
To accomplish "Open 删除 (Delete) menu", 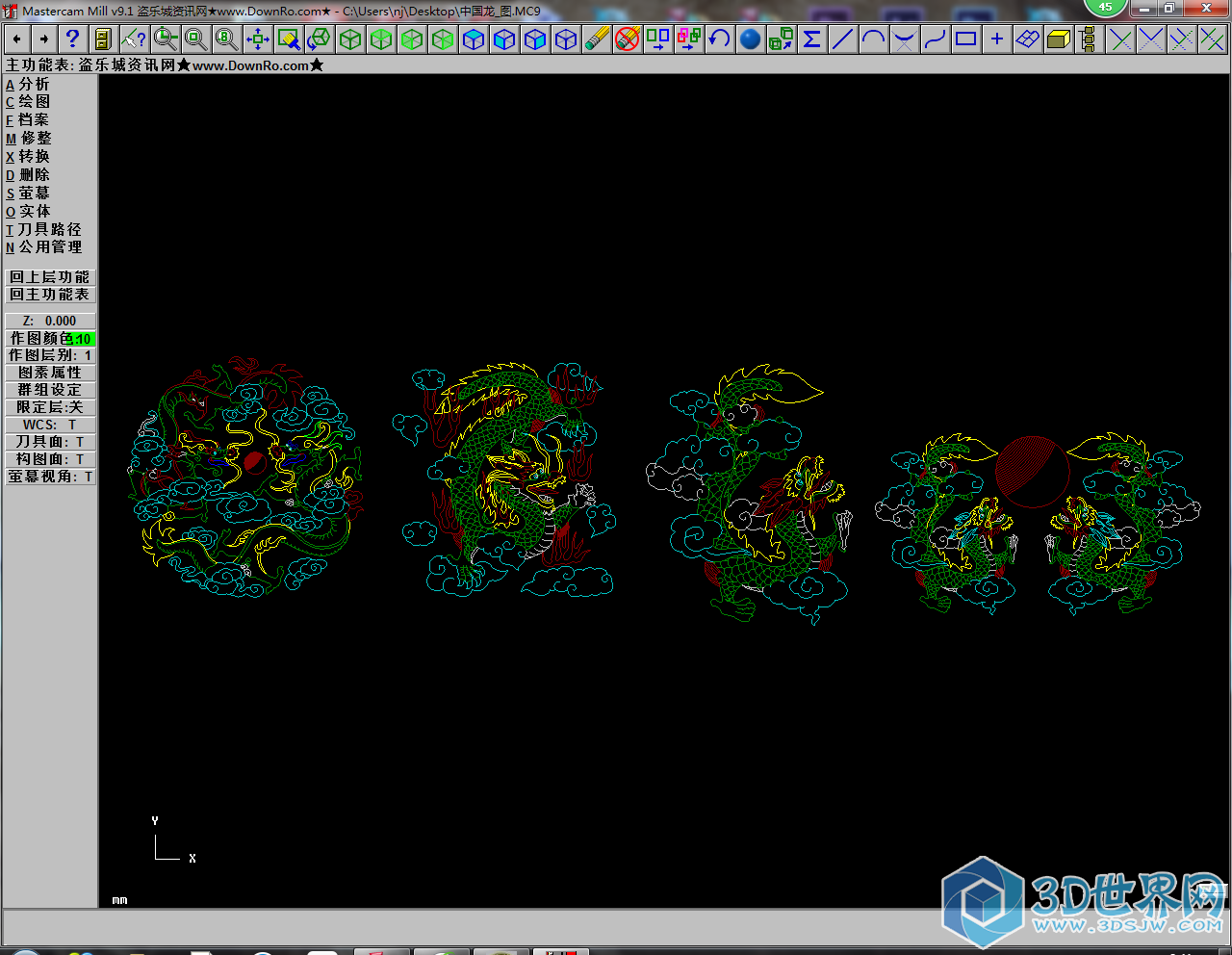I will 28,175.
